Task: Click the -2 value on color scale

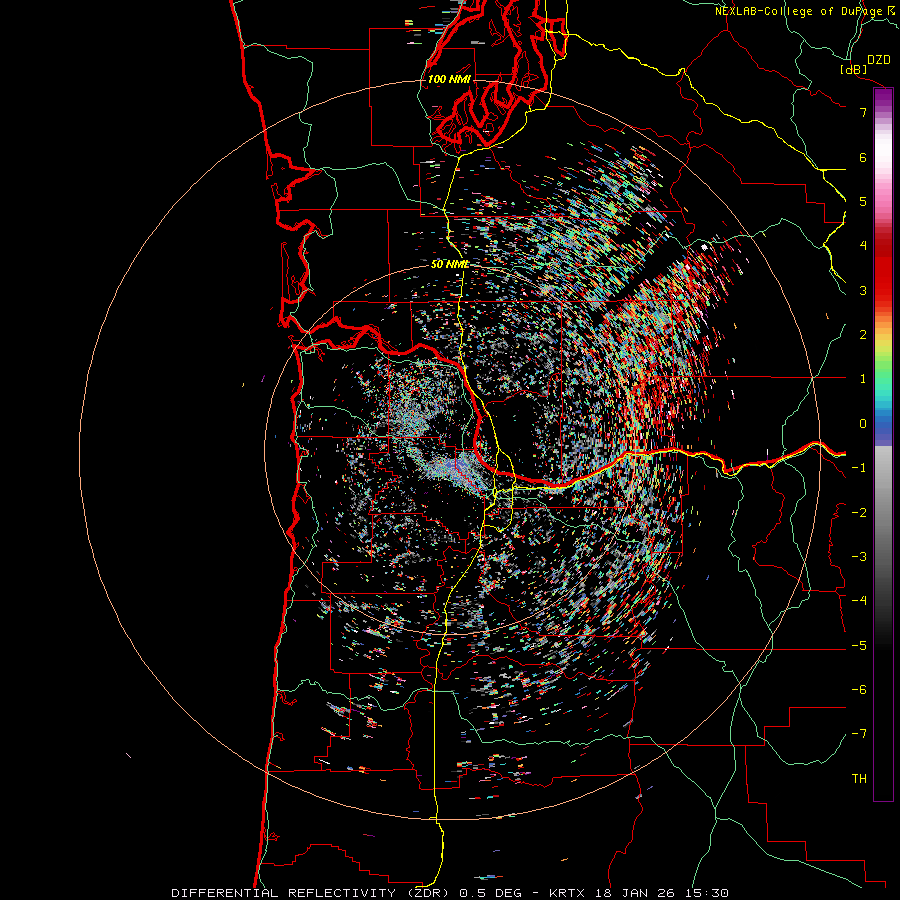Action: [859, 513]
